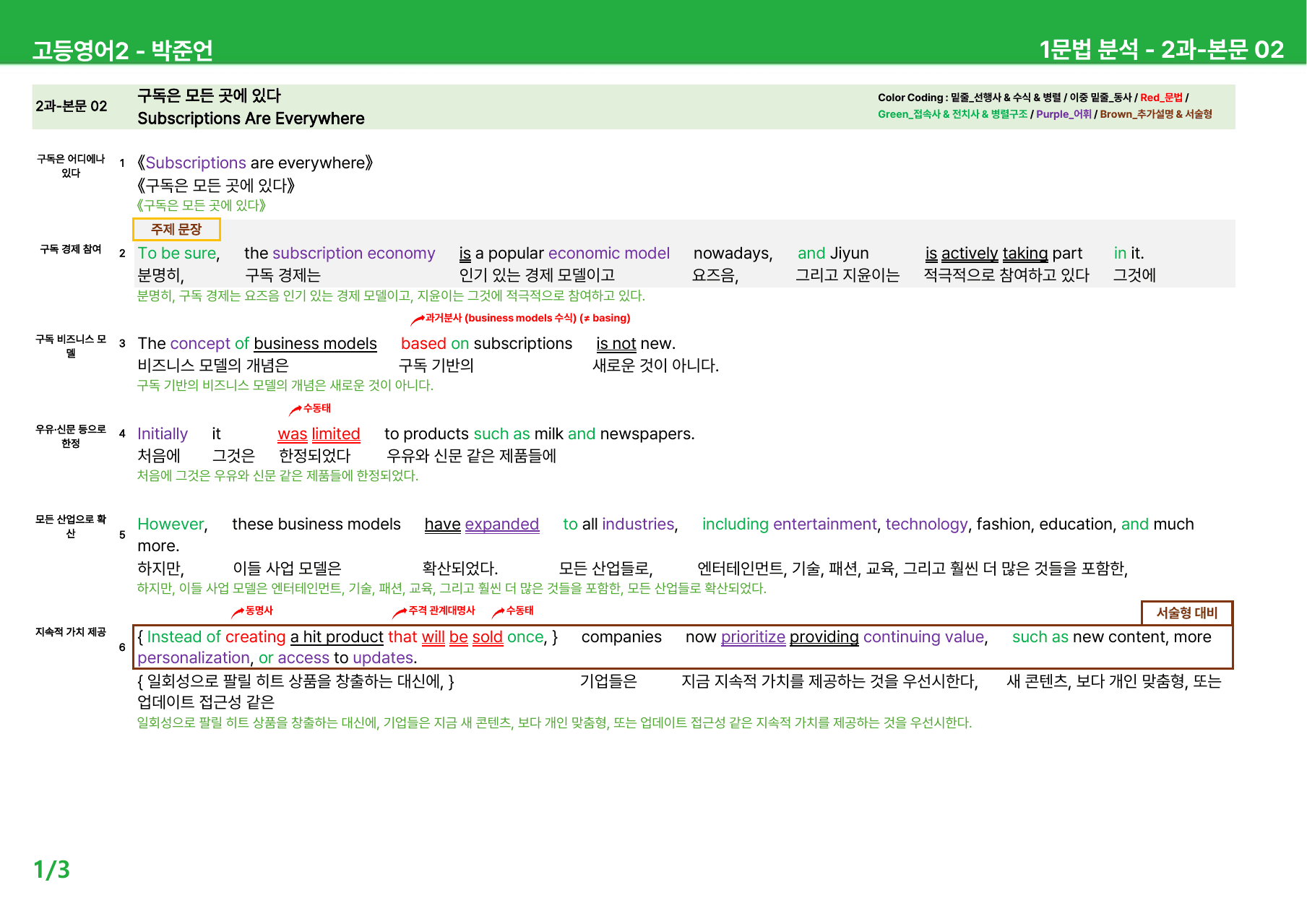Click the '수동태' note above 'will be sold'
1307x924 pixels.
[x=520, y=610]
